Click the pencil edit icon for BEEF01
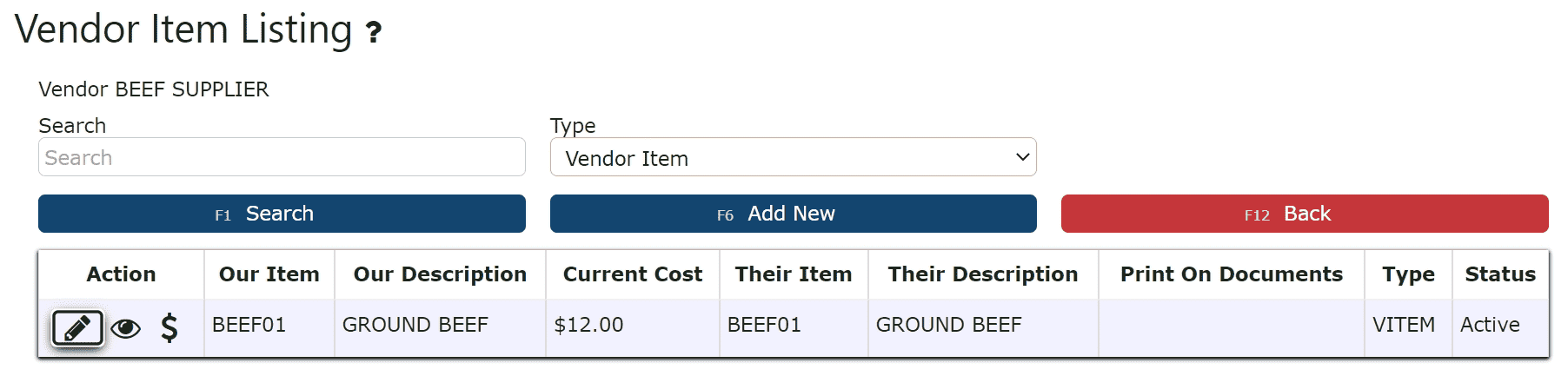The height and width of the screenshot is (376, 1568). [x=77, y=328]
